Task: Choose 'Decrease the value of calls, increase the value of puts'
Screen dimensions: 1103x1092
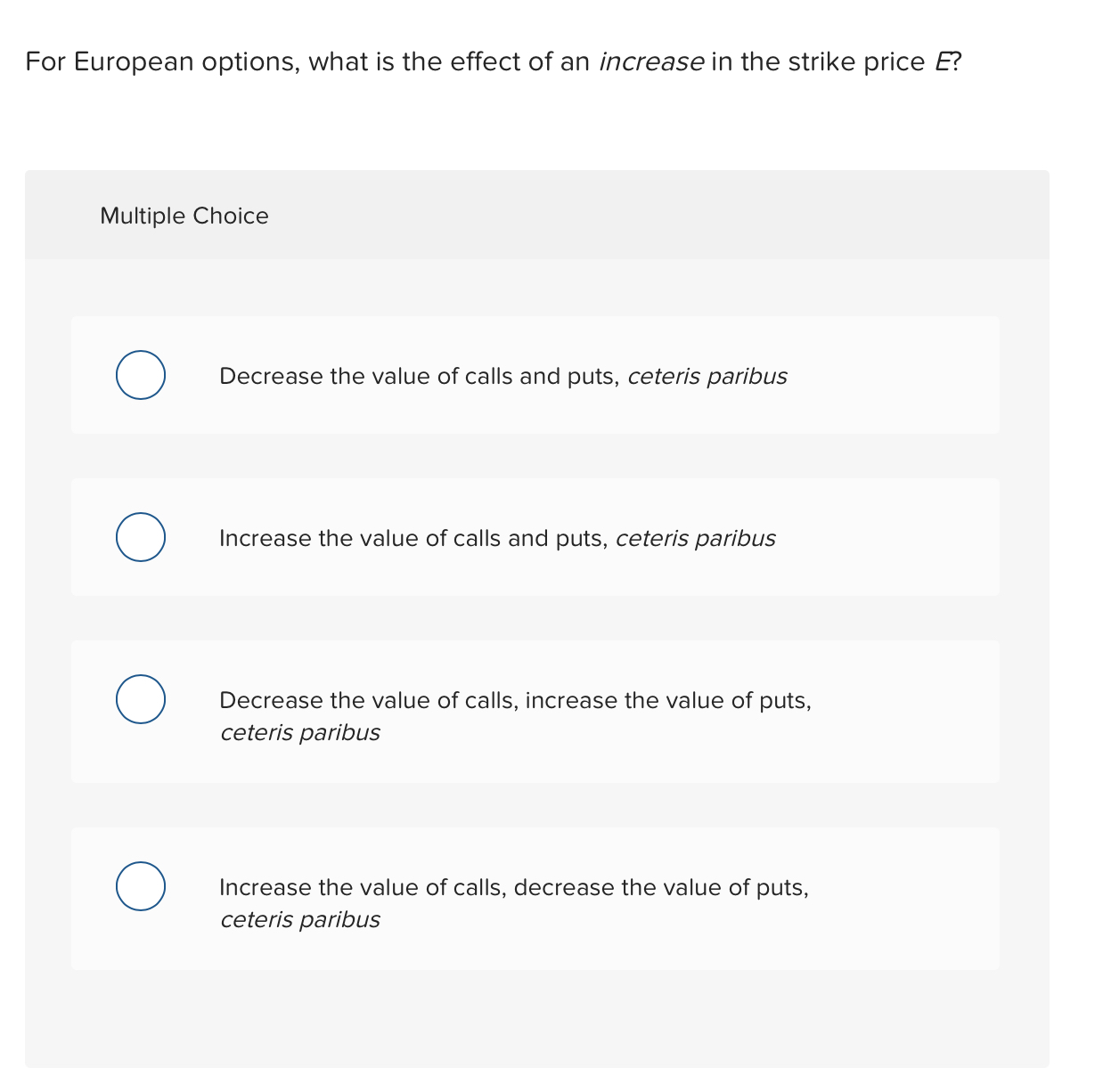Action: click(515, 700)
